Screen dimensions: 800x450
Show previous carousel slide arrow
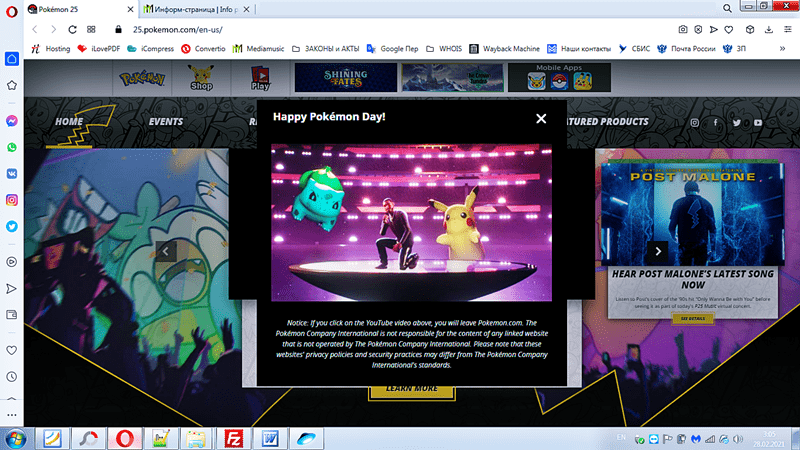(x=166, y=251)
